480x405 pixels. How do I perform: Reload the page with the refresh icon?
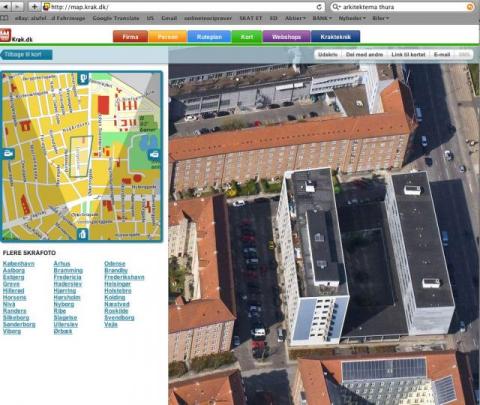point(319,7)
